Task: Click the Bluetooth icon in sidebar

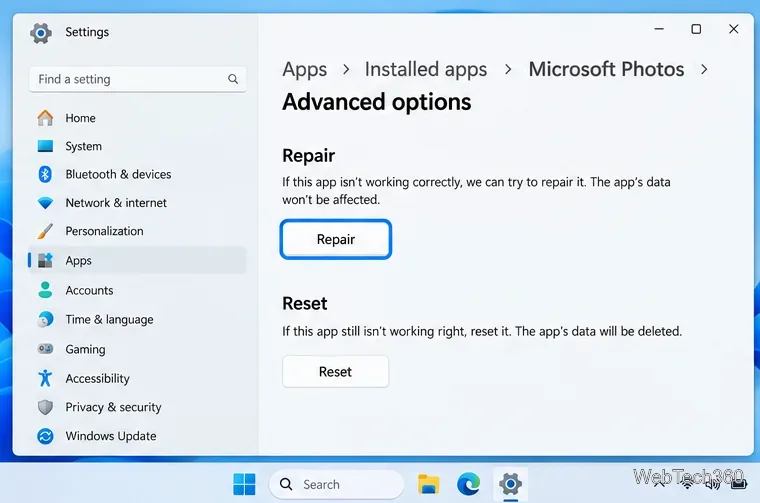Action: 45,174
